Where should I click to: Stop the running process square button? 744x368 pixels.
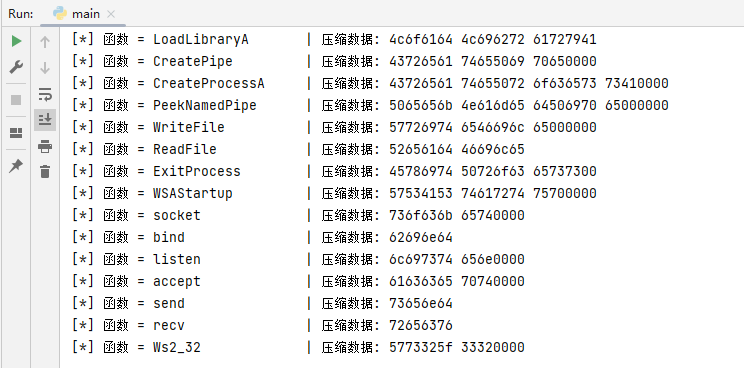pyautogui.click(x=16, y=100)
